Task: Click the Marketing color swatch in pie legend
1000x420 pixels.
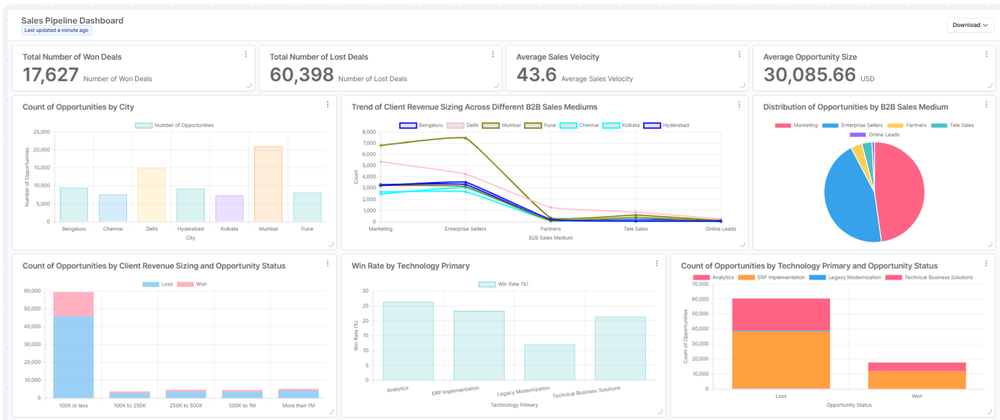Action: pyautogui.click(x=782, y=125)
